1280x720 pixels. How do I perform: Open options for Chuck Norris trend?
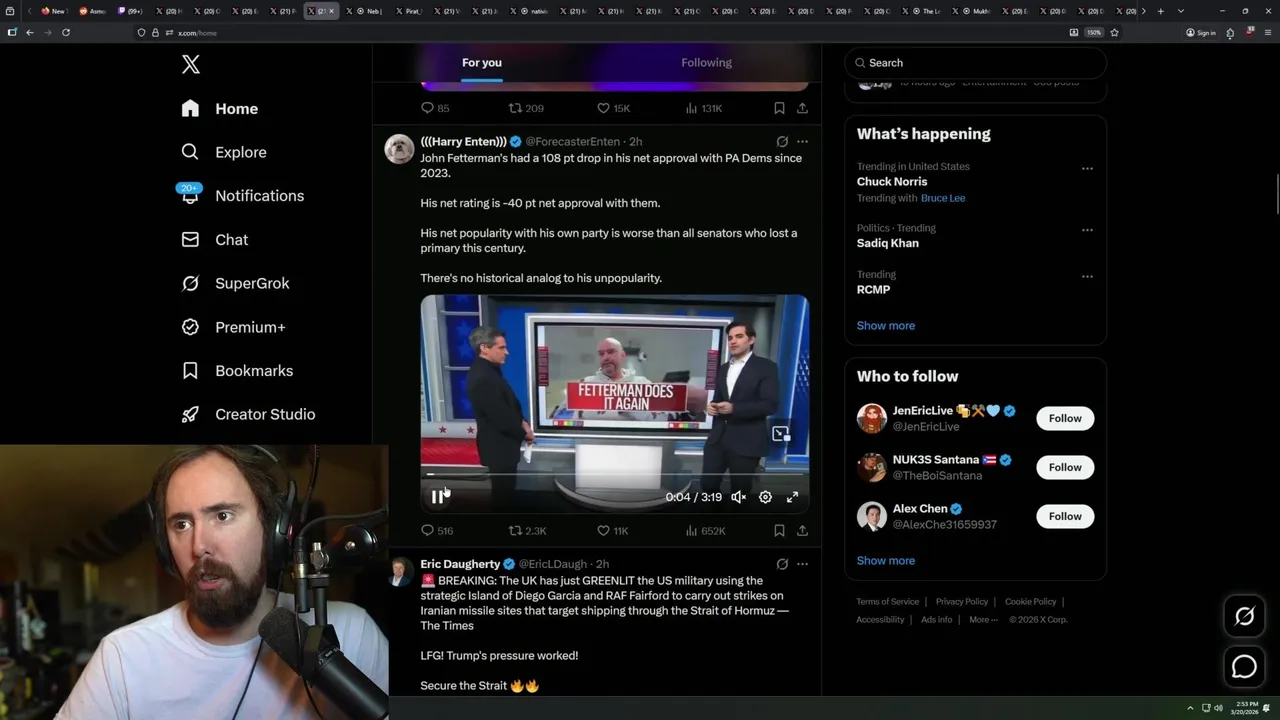coord(1087,168)
